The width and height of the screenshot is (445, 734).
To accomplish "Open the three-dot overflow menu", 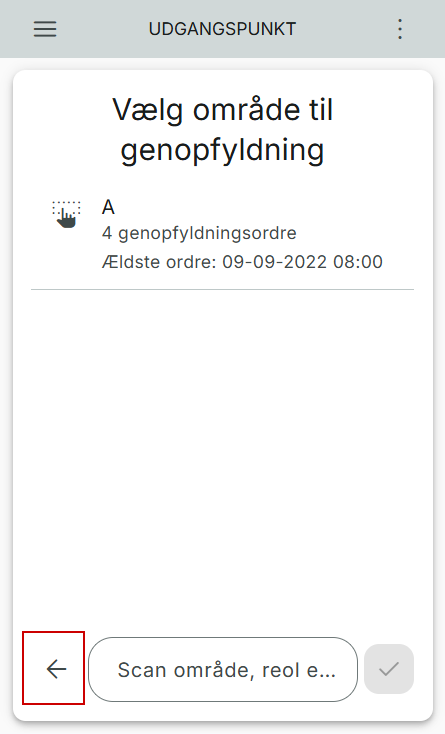I will click(x=400, y=29).
